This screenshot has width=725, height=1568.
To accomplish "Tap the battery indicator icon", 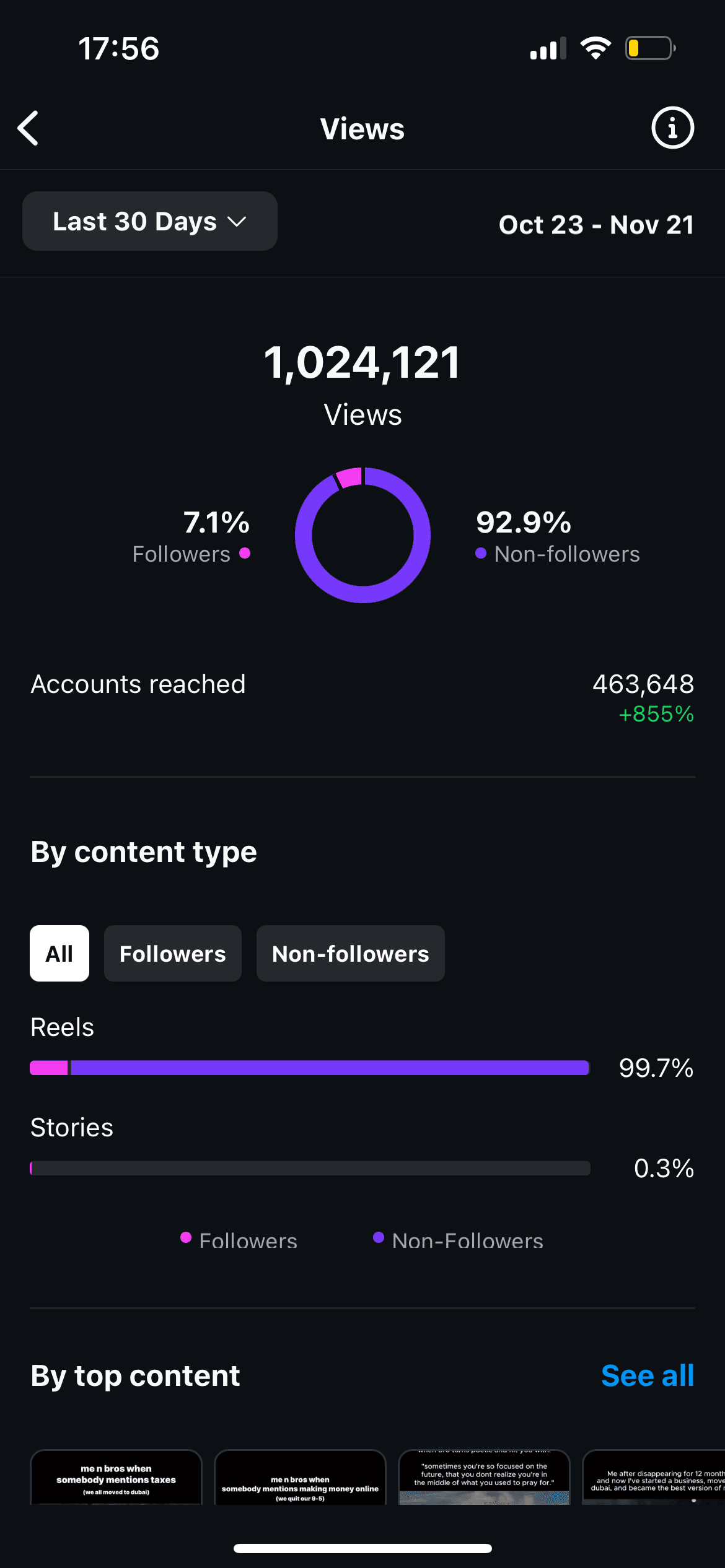I will [650, 48].
